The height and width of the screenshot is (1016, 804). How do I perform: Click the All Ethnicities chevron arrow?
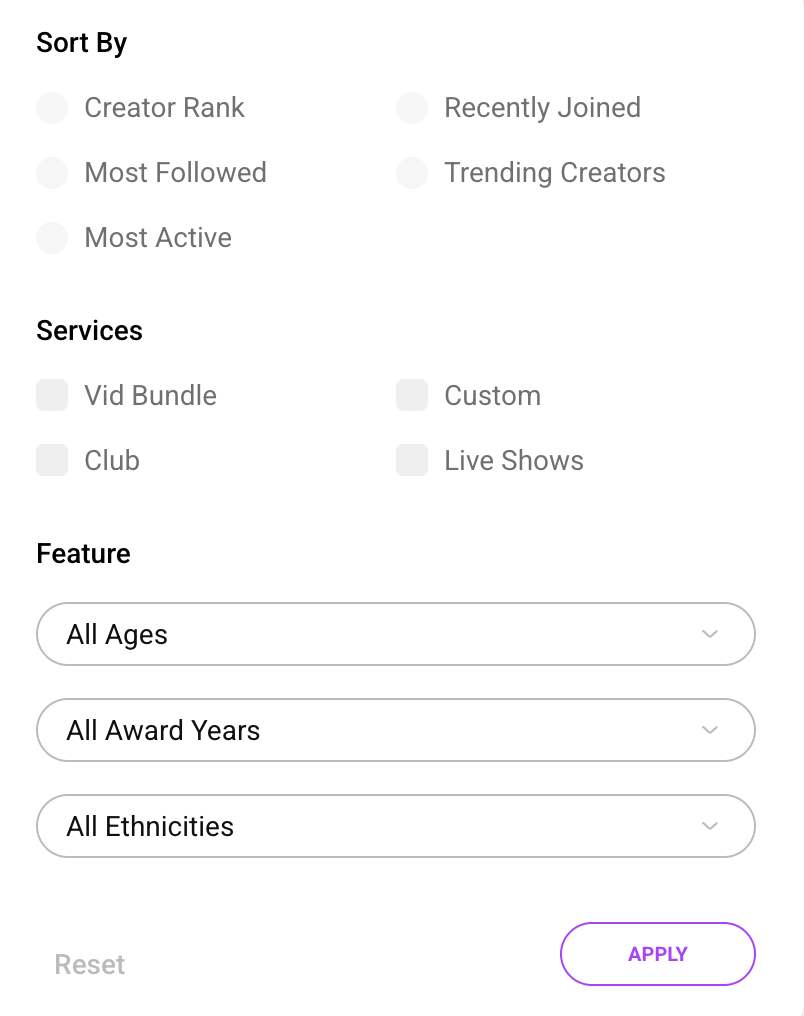[x=710, y=826]
